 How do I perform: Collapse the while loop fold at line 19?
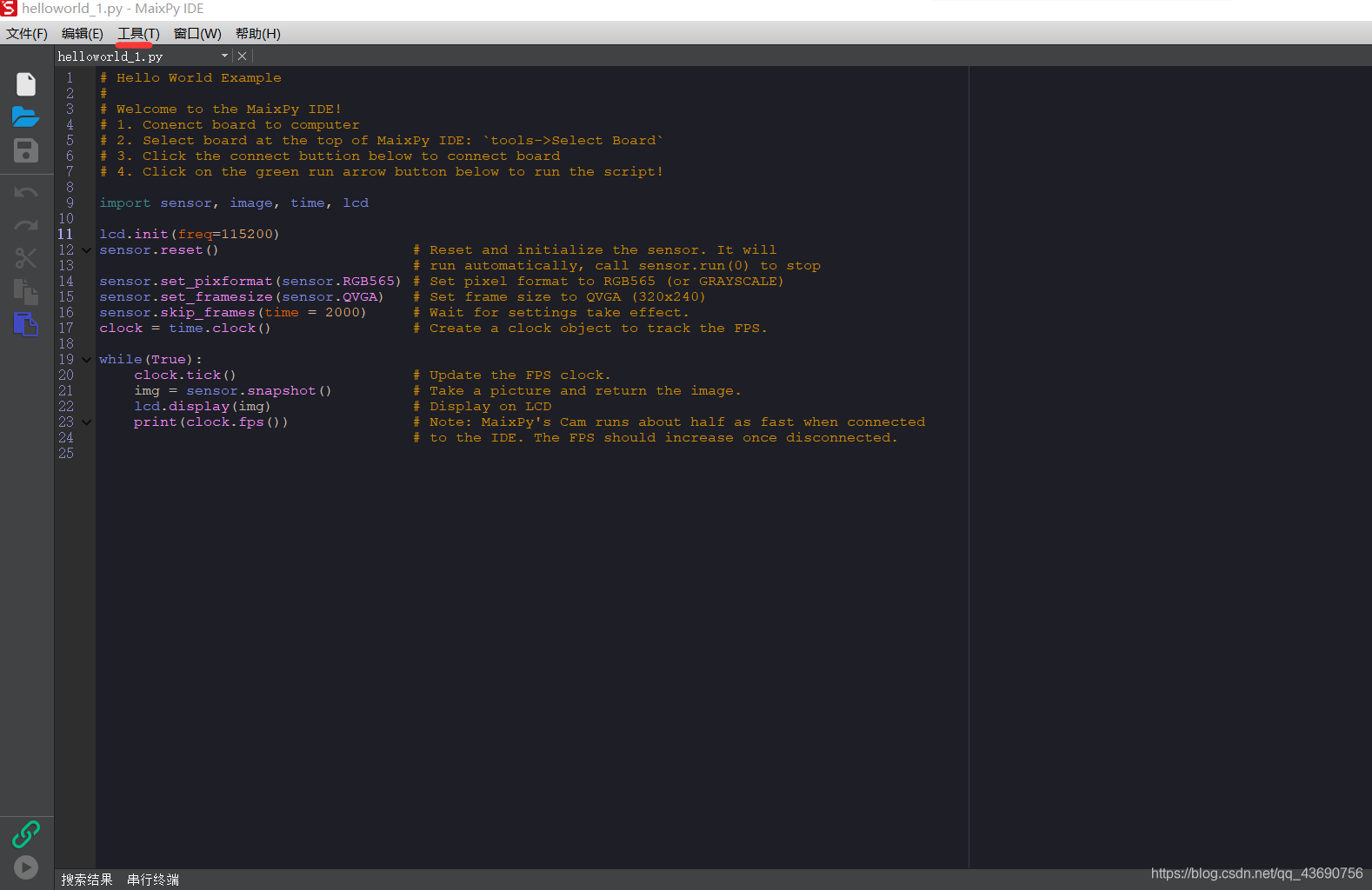86,360
